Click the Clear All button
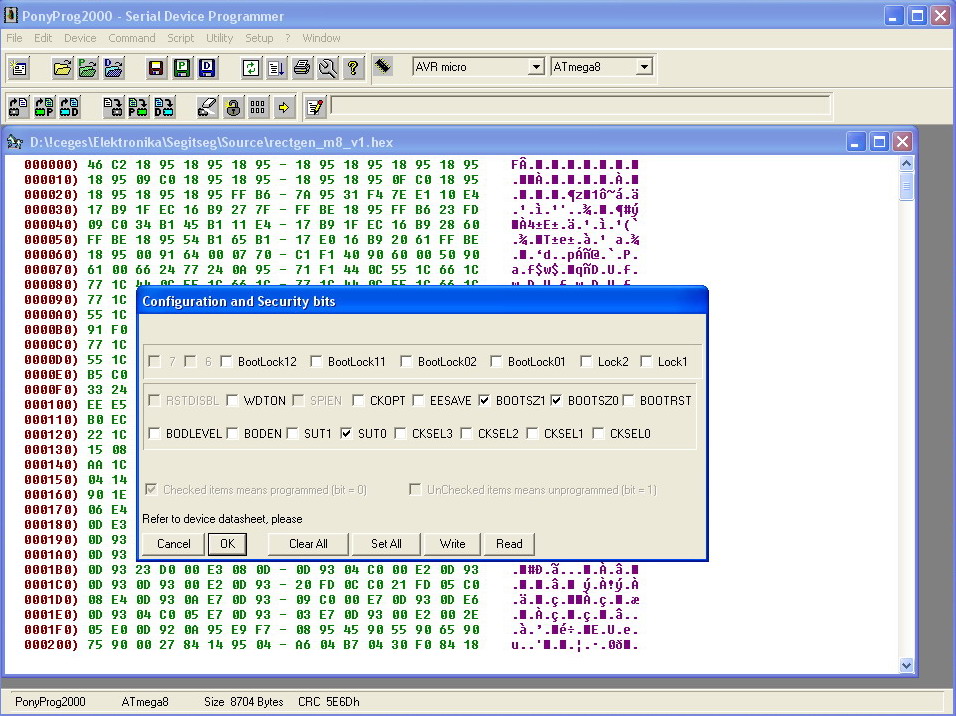Screen dimensions: 956x716 click(x=308, y=544)
